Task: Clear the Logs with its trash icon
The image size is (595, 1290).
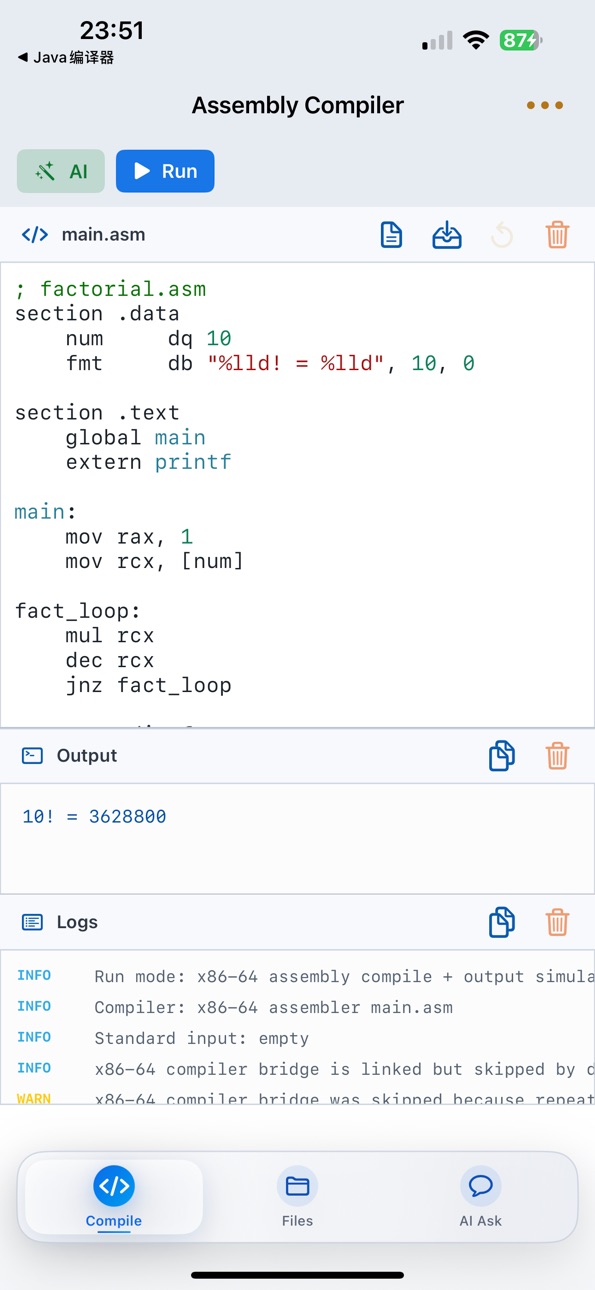Action: (x=557, y=922)
